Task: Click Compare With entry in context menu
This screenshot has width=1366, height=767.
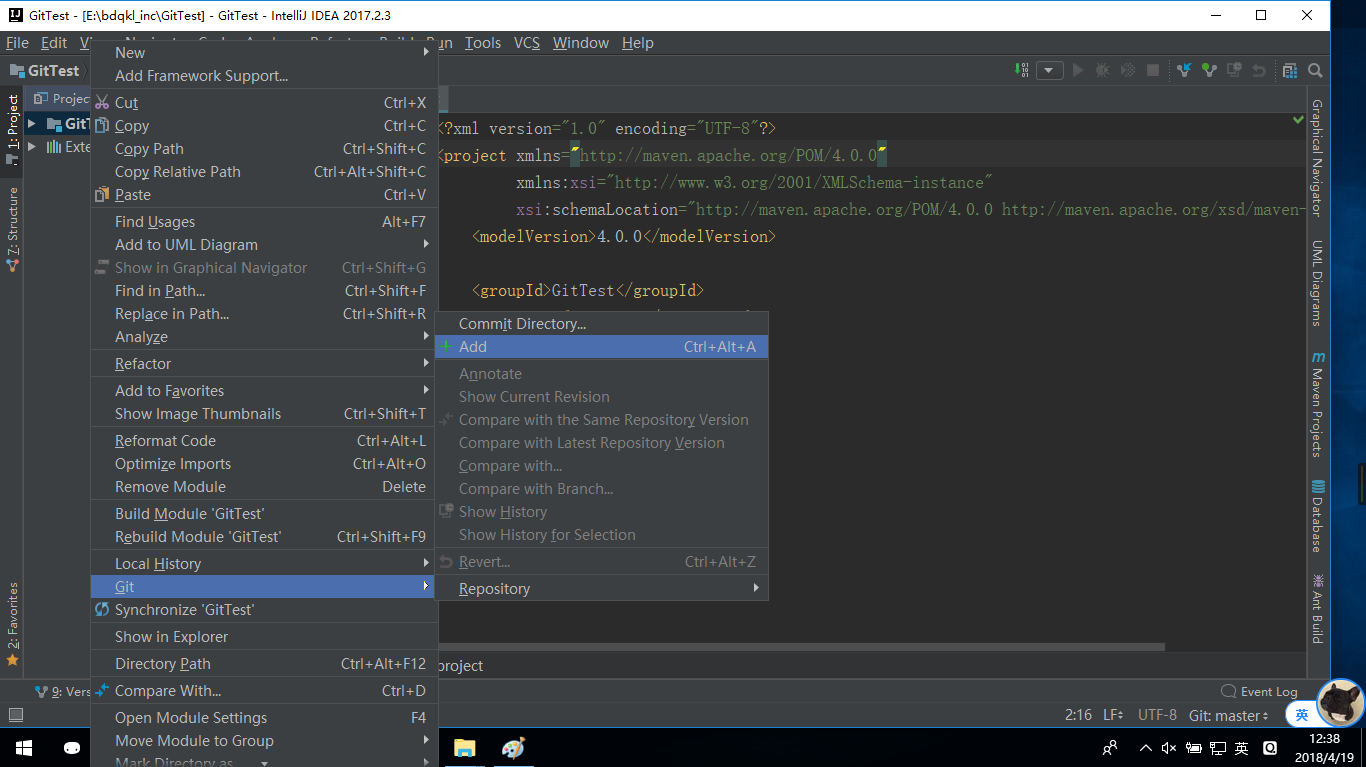Action: tap(264, 690)
